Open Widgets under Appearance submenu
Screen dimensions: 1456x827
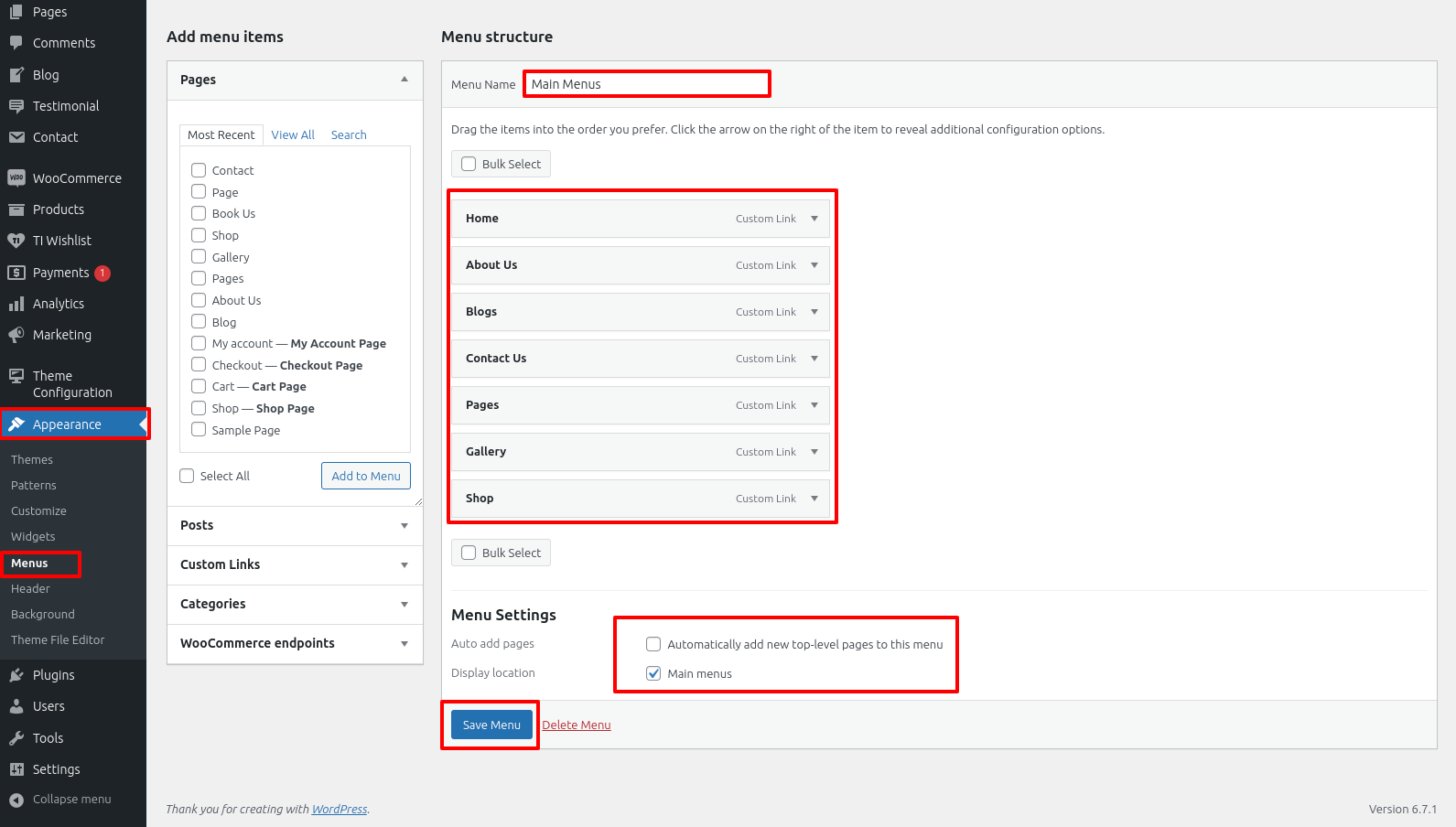click(33, 537)
